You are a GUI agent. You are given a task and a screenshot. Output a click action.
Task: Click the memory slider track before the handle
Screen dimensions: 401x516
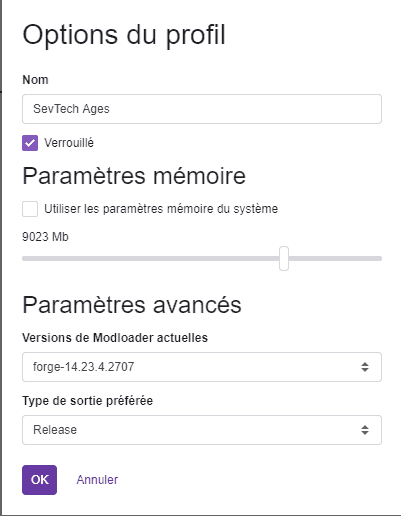[x=151, y=258]
